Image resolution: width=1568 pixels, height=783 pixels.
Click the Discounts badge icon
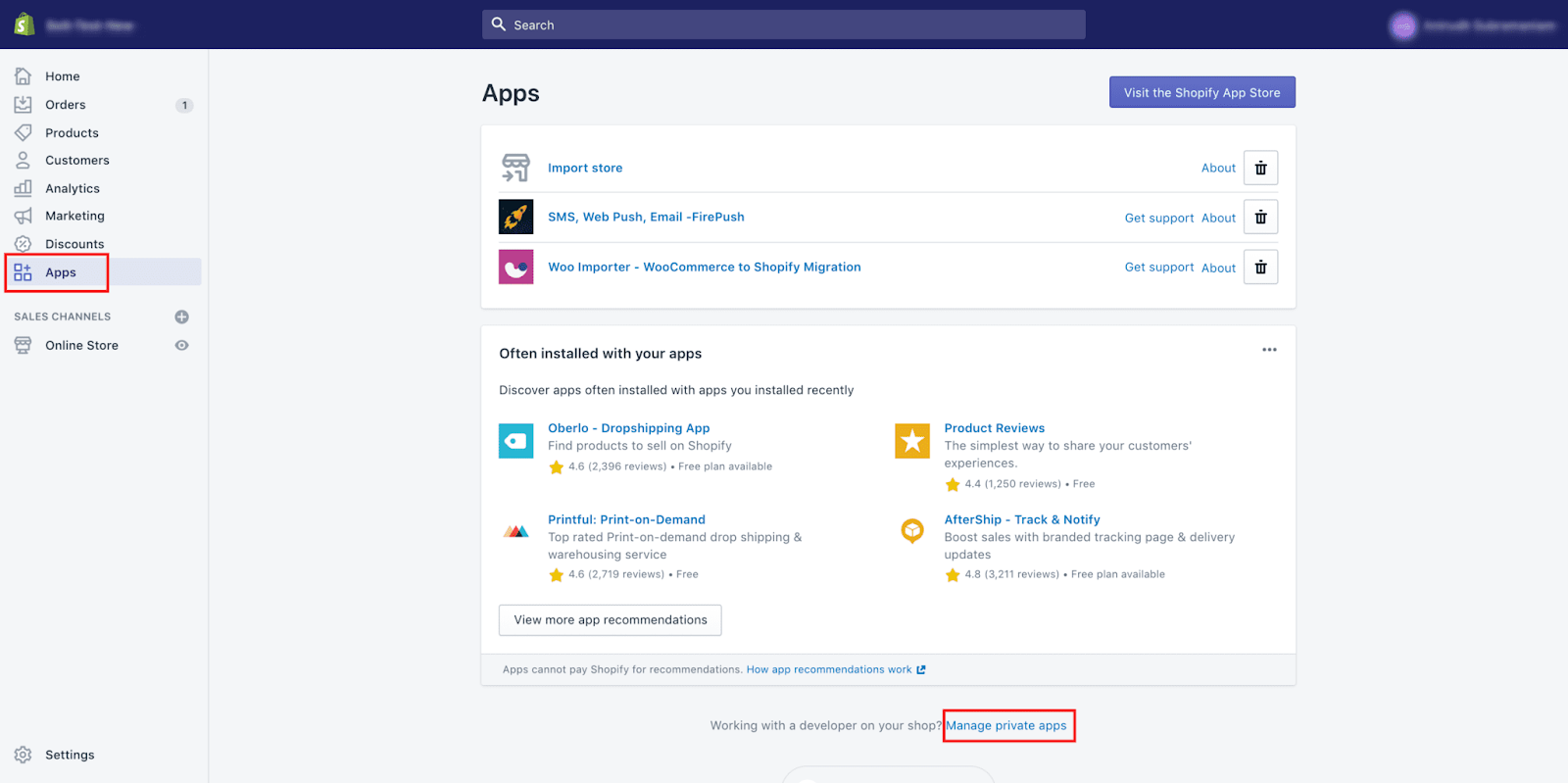point(23,244)
